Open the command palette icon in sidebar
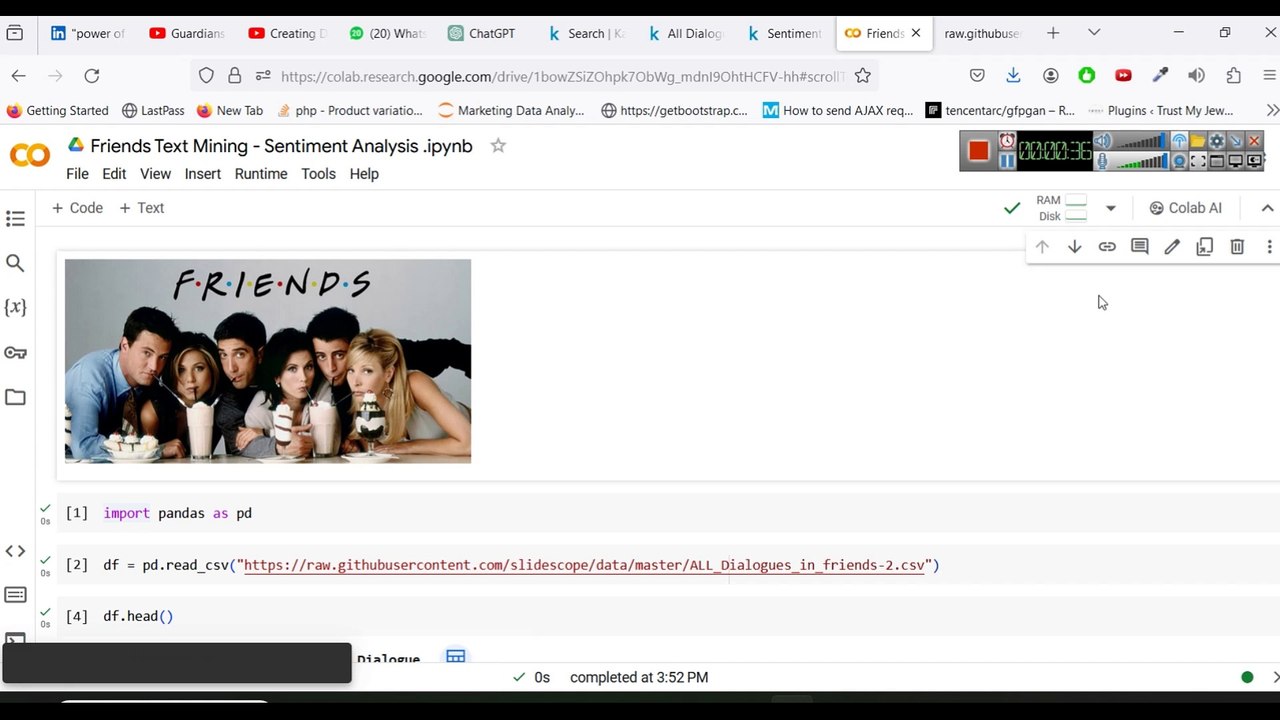Image resolution: width=1280 pixels, height=720 pixels. pyautogui.click(x=15, y=595)
